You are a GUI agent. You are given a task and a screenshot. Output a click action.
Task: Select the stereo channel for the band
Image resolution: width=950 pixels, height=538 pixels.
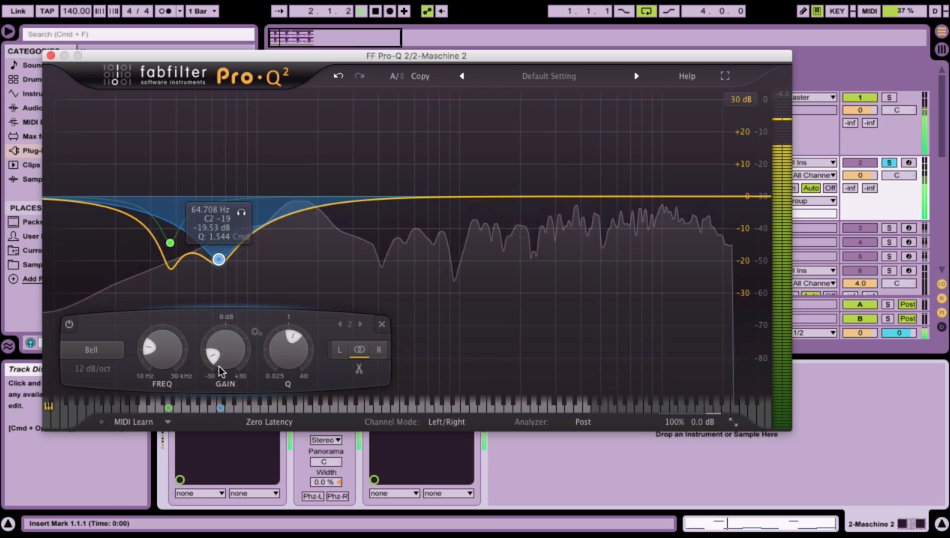point(359,350)
